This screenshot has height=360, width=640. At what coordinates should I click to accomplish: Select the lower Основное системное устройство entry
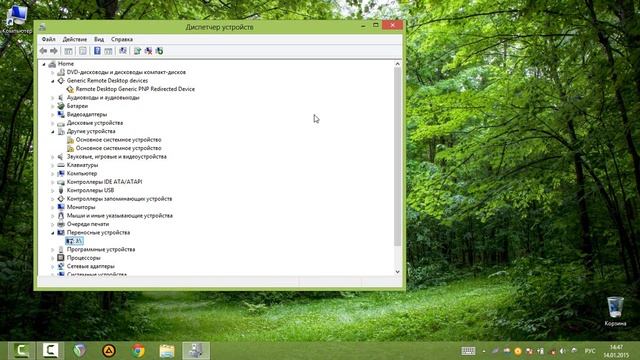pyautogui.click(x=118, y=148)
